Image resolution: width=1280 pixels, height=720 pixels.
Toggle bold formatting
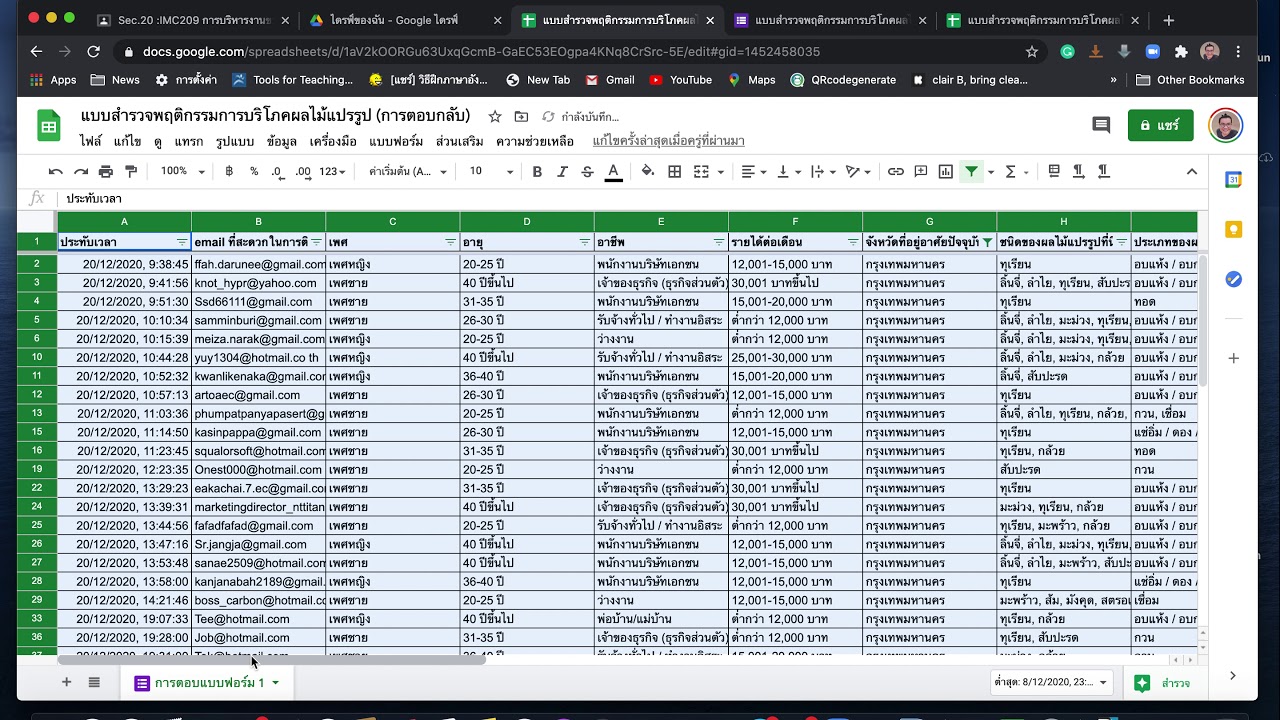[537, 172]
